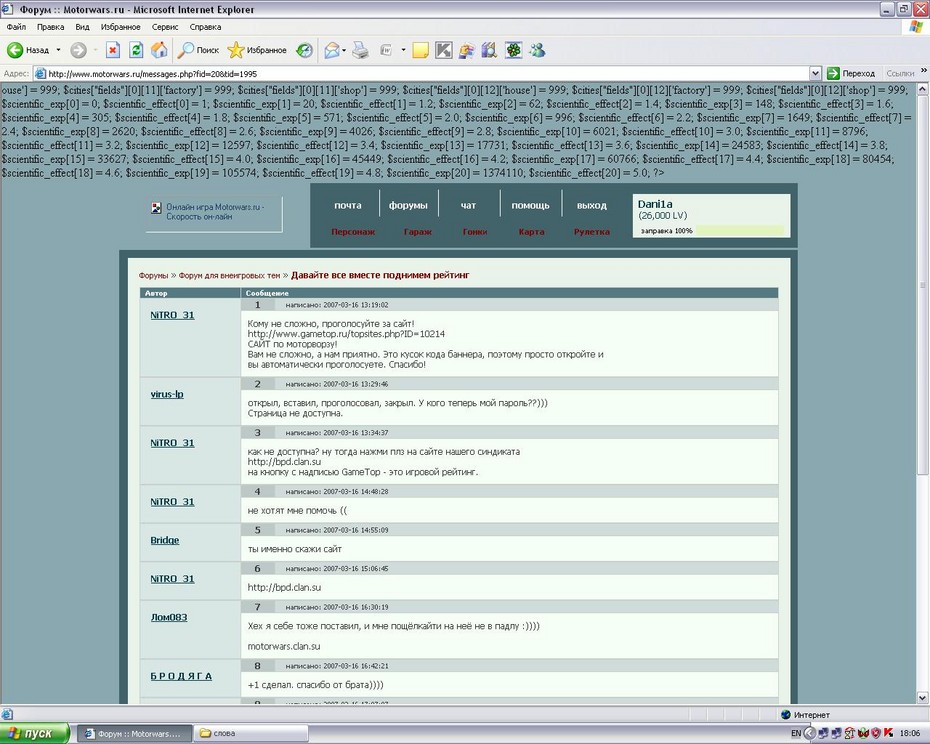Click the Форумы breadcrumb link
This screenshot has height=744, width=930.
[x=154, y=276]
